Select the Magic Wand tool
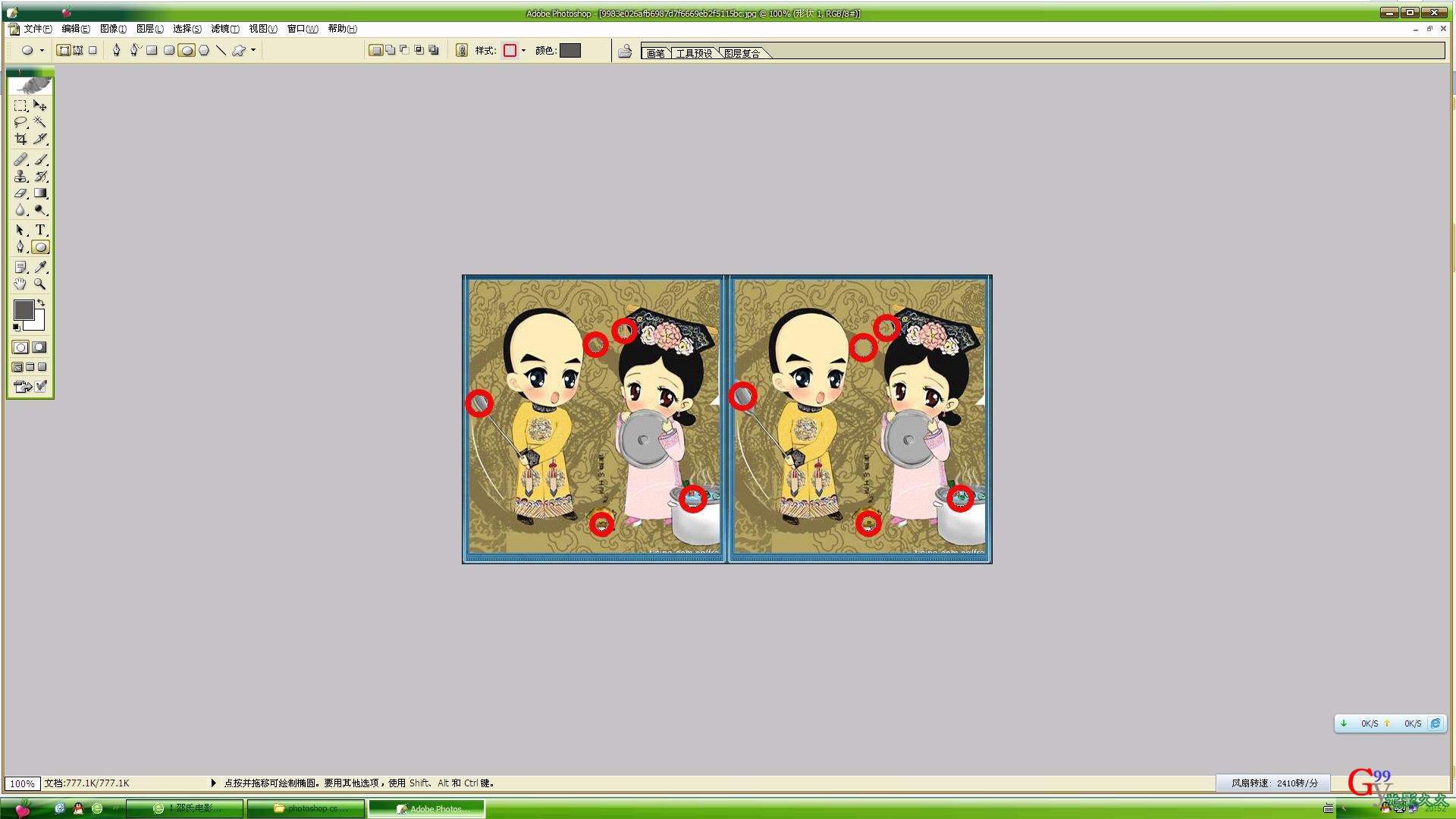This screenshot has width=1456, height=819. click(40, 122)
